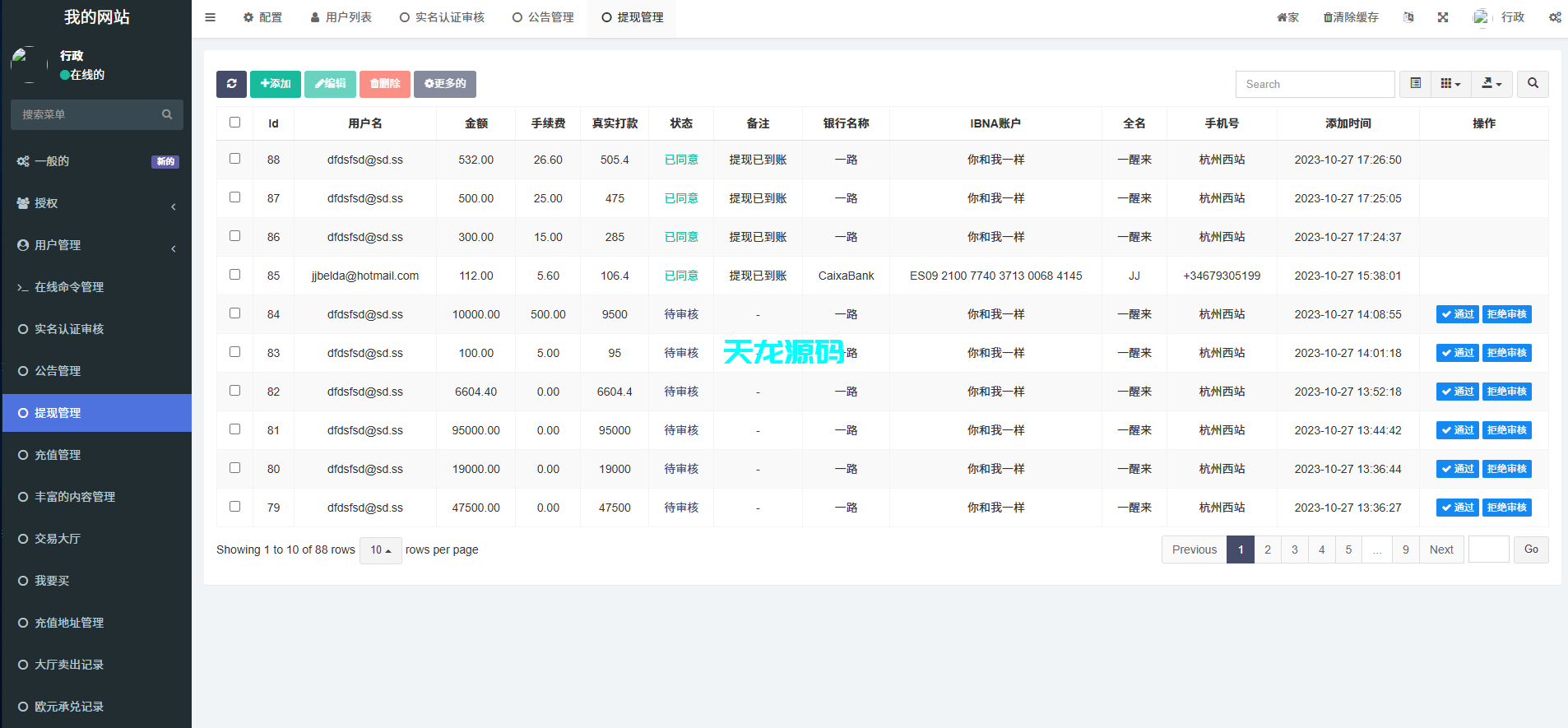Click the 编辑 button
The height and width of the screenshot is (728, 1568).
pyautogui.click(x=330, y=84)
